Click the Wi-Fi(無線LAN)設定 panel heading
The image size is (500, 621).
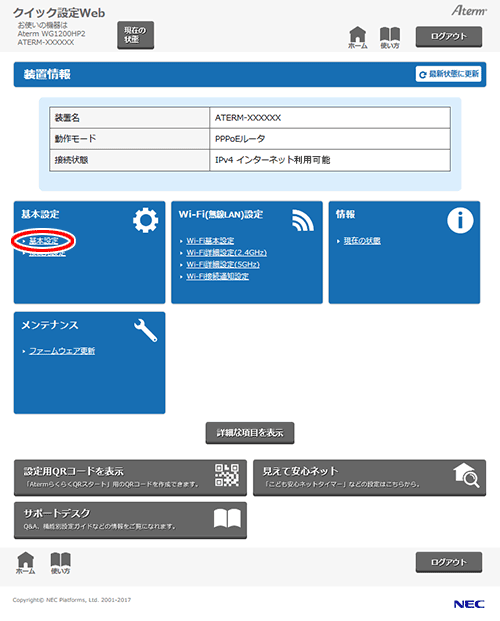pyautogui.click(x=221, y=214)
